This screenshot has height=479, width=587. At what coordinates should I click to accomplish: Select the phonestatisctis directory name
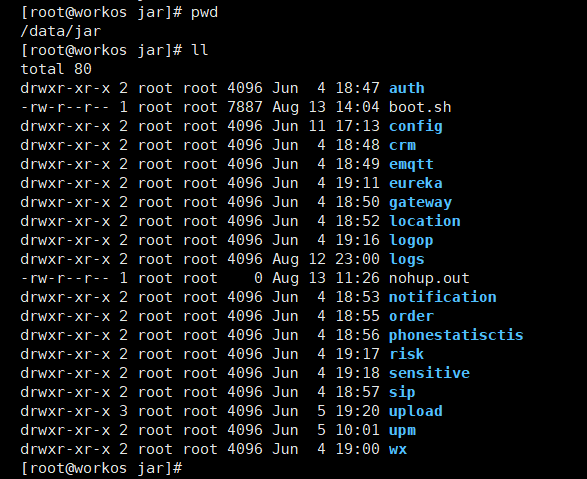tap(456, 336)
